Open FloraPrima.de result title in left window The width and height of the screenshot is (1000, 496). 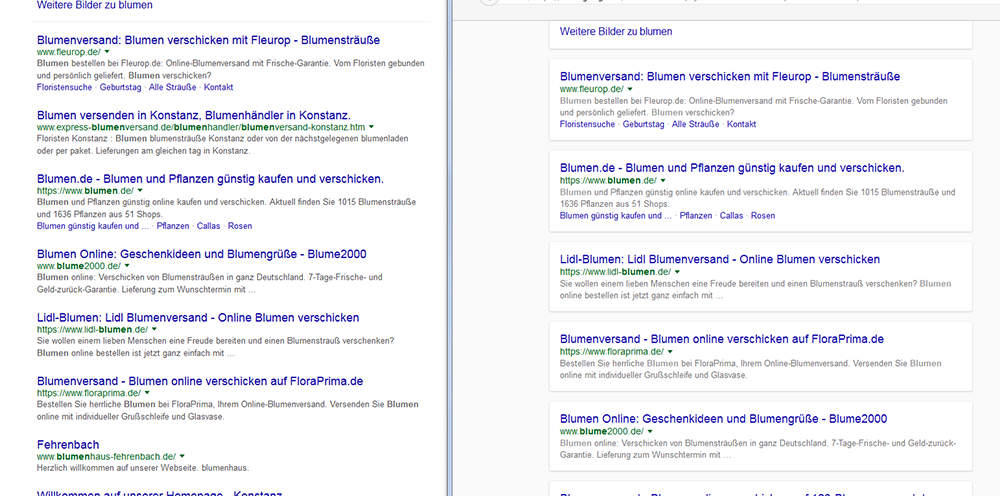pyautogui.click(x=200, y=382)
